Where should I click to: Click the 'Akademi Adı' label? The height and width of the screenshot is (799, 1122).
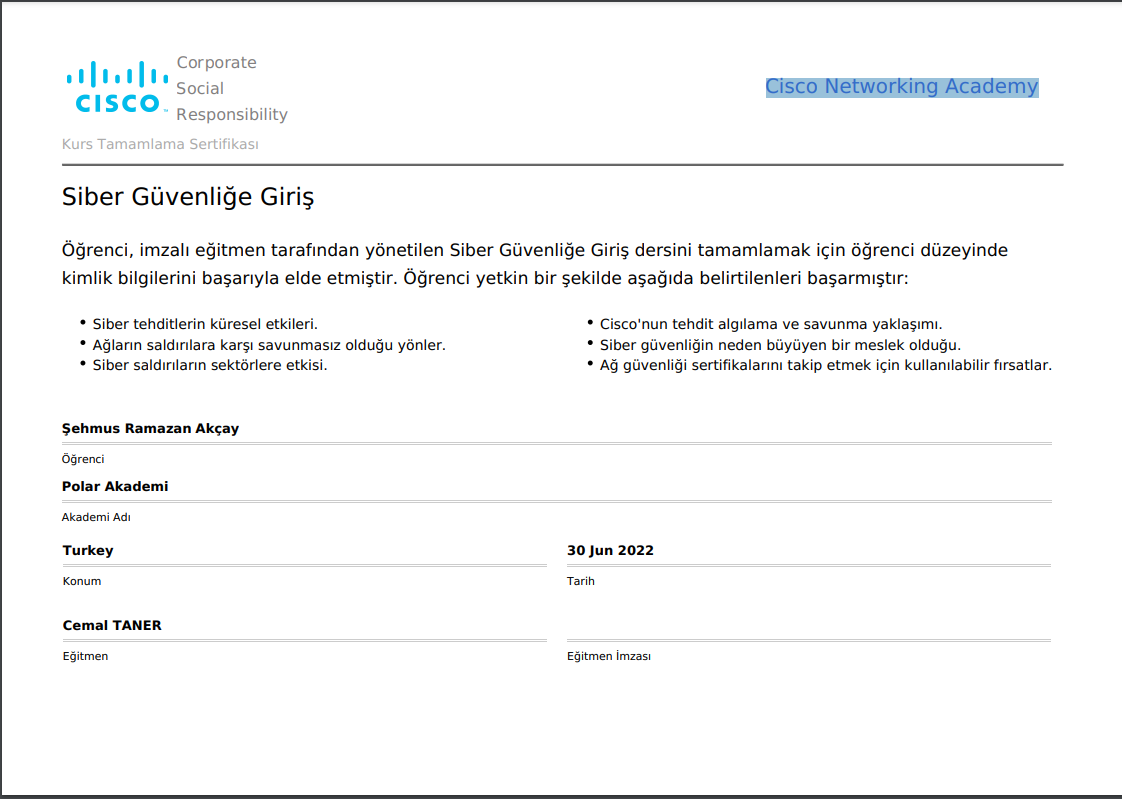(96, 517)
